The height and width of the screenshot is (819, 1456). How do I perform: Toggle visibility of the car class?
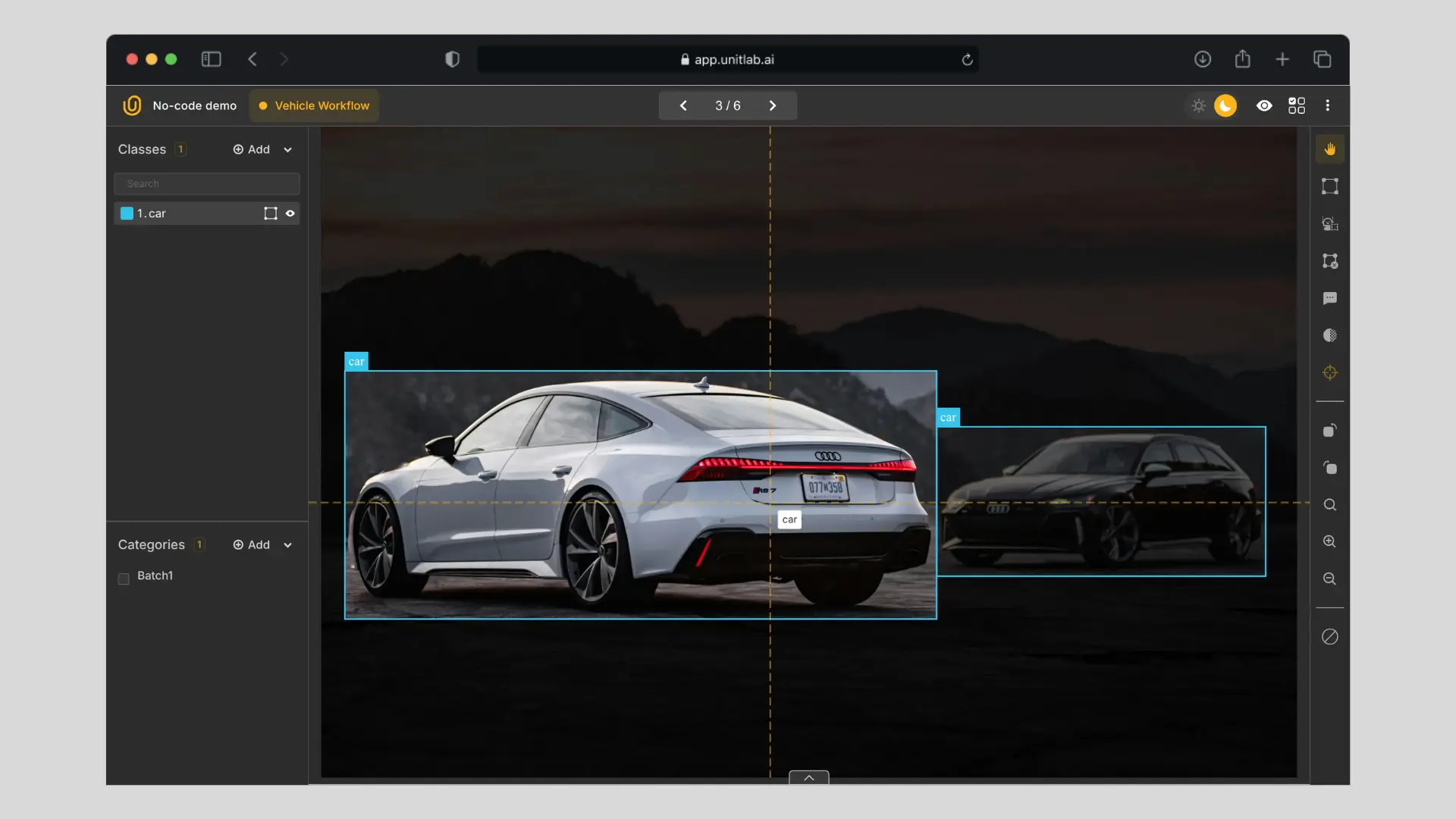pyautogui.click(x=290, y=214)
